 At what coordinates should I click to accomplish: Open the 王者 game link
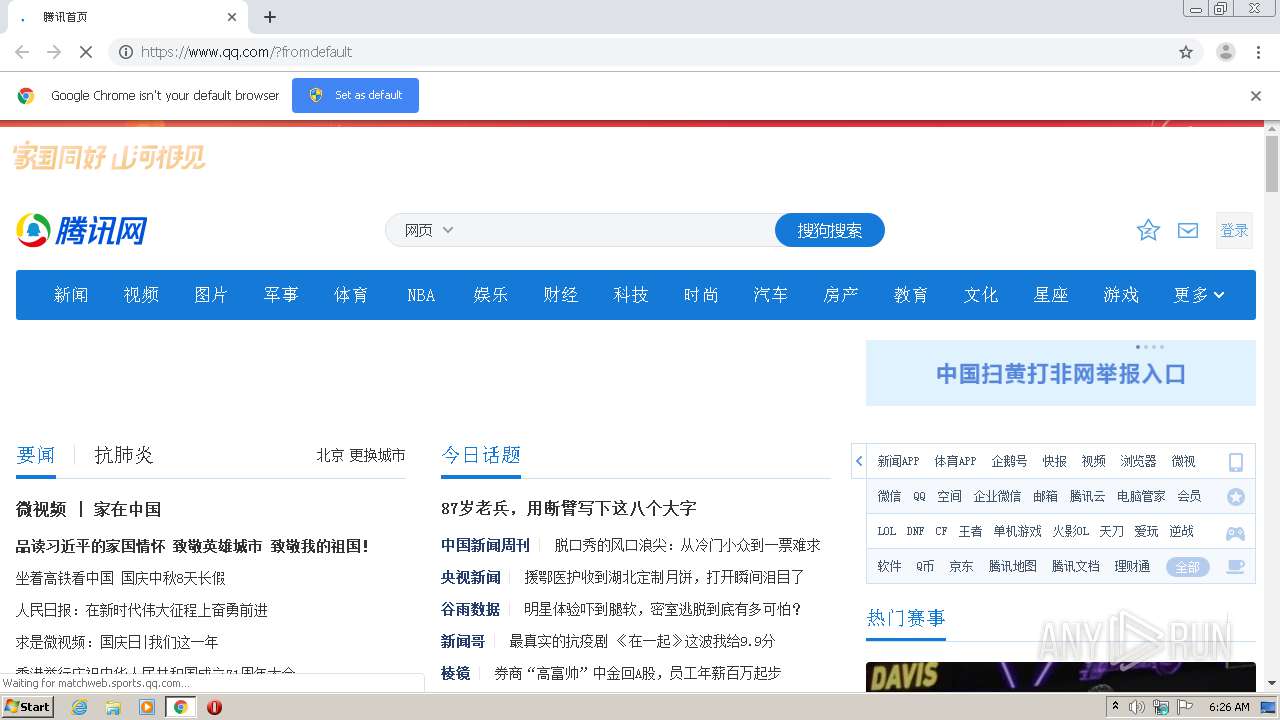click(x=970, y=531)
